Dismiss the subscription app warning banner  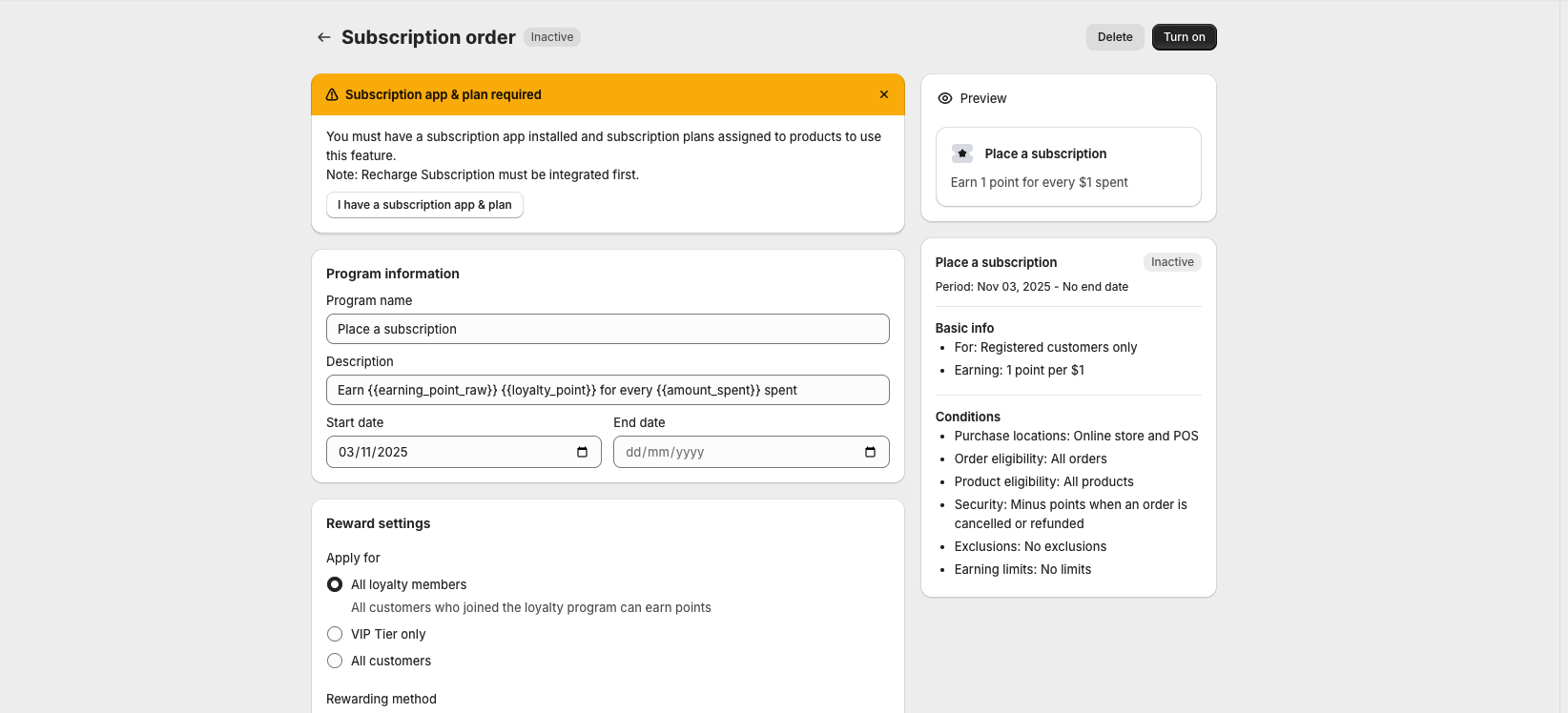884,94
